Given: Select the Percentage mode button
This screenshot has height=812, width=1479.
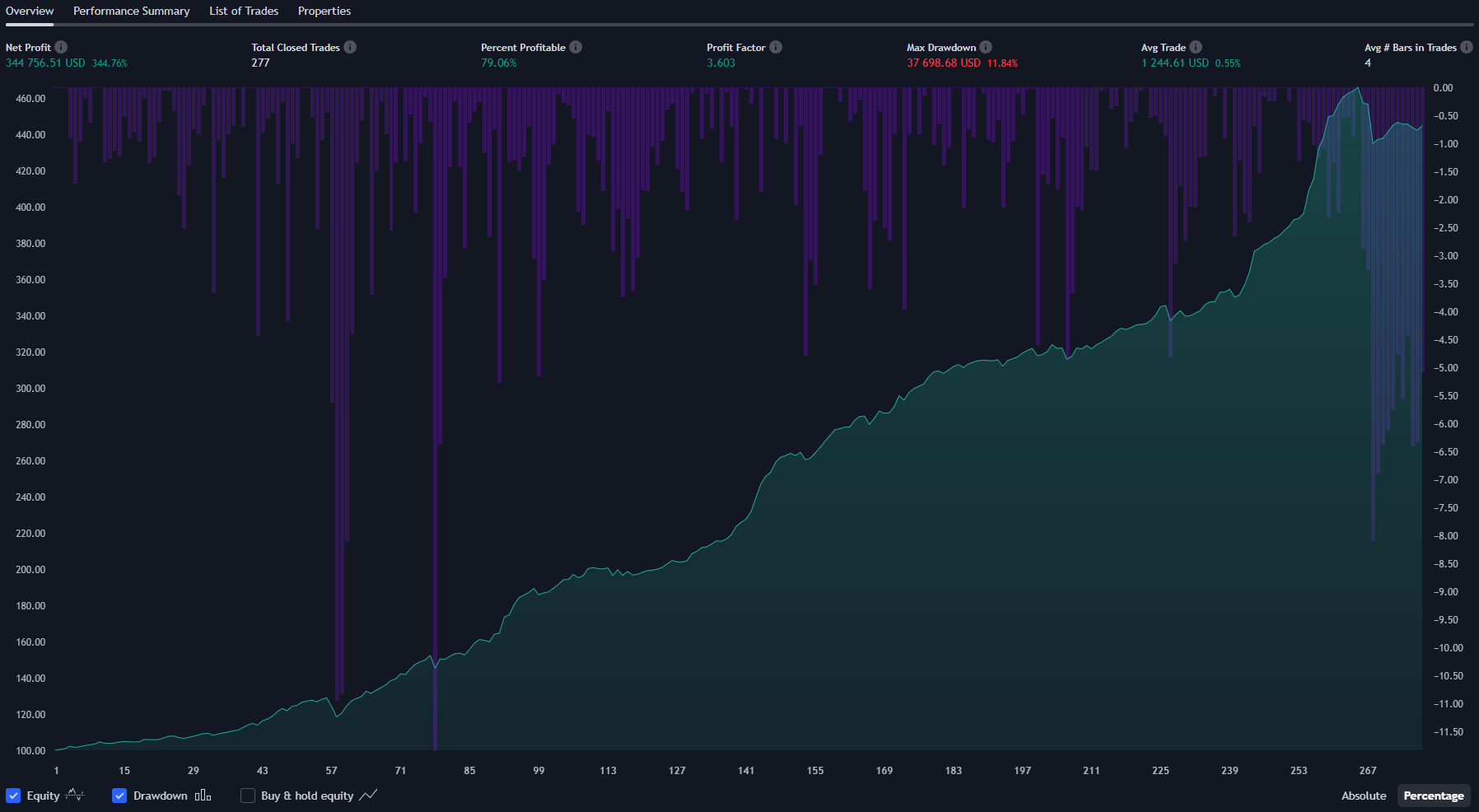Looking at the screenshot, I should 1434,796.
